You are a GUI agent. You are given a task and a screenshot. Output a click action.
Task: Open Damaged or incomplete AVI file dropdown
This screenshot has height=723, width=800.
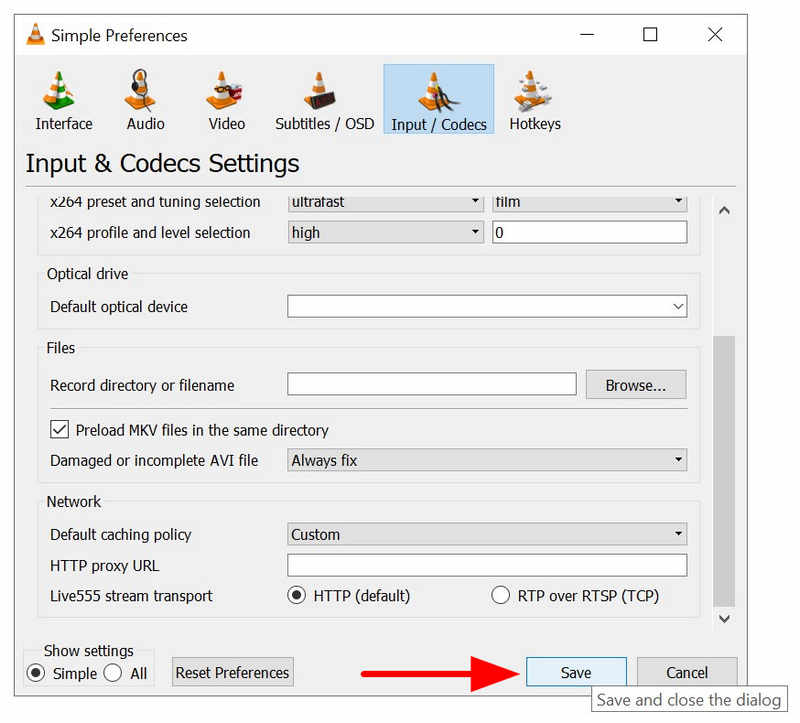pos(486,461)
